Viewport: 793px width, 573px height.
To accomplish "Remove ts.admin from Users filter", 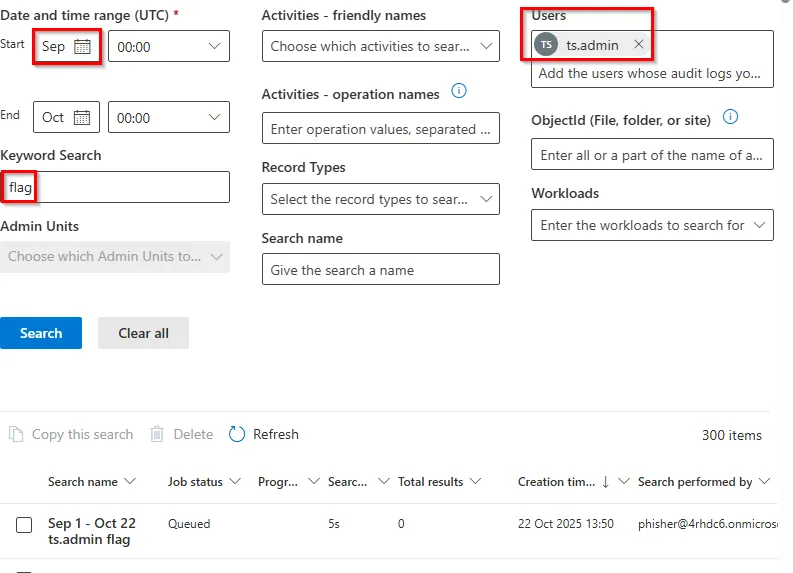I will point(639,45).
